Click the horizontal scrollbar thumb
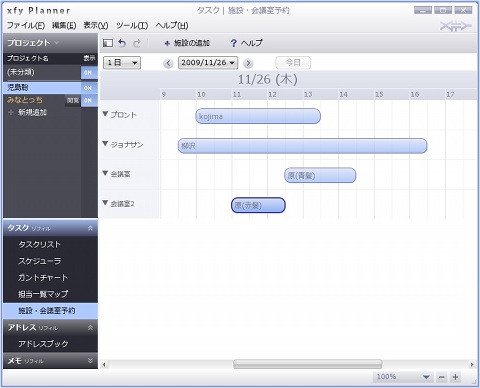480x388 pixels. pyautogui.click(x=307, y=364)
